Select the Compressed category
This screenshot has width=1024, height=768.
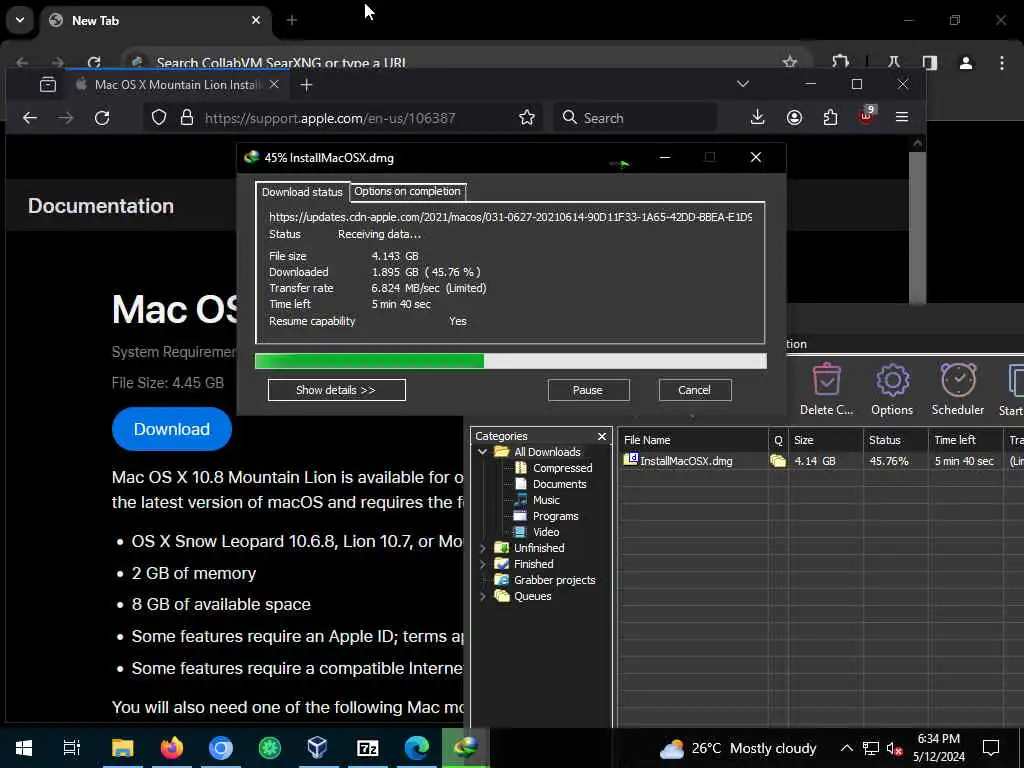562,468
